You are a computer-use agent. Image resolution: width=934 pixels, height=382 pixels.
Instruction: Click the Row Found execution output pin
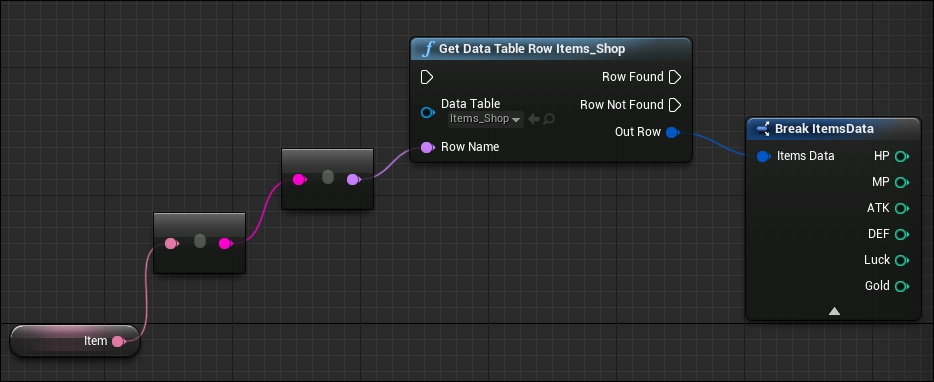tap(675, 77)
